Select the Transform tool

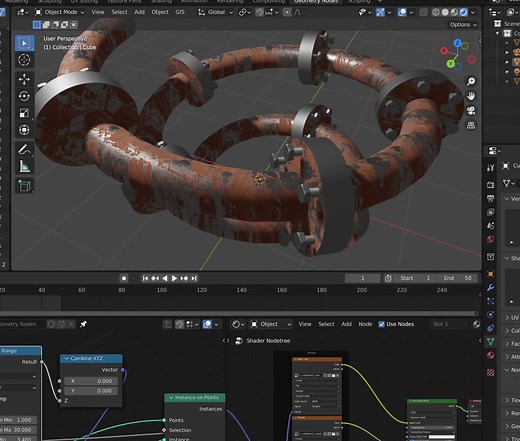point(24,129)
